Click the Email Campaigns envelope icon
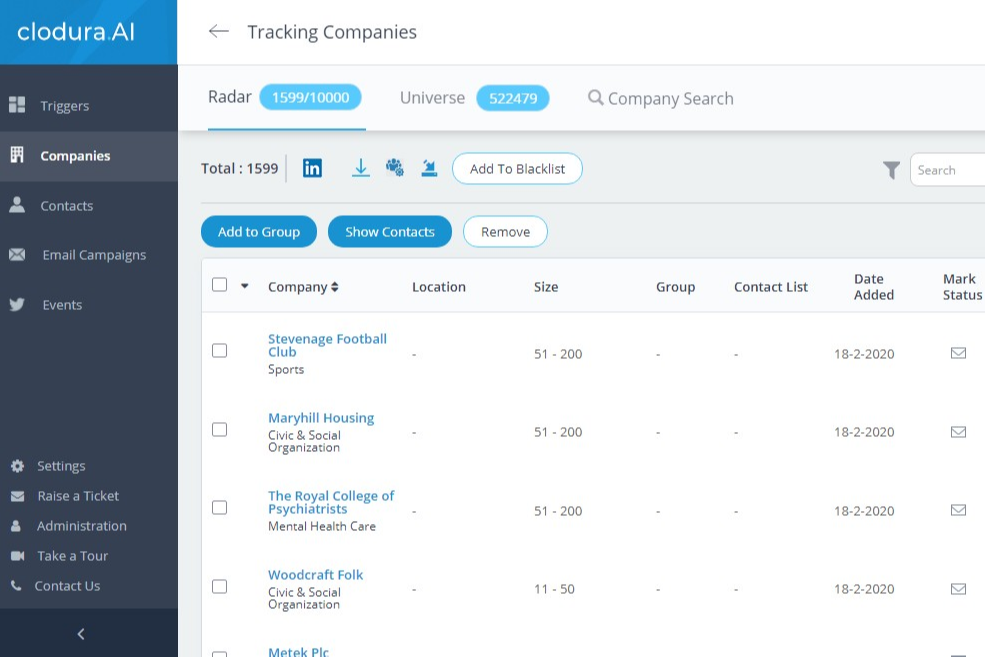The height and width of the screenshot is (657, 985). click(x=17, y=254)
